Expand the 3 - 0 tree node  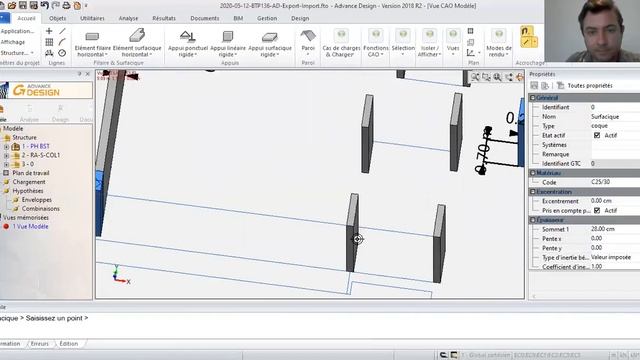[x=6, y=164]
